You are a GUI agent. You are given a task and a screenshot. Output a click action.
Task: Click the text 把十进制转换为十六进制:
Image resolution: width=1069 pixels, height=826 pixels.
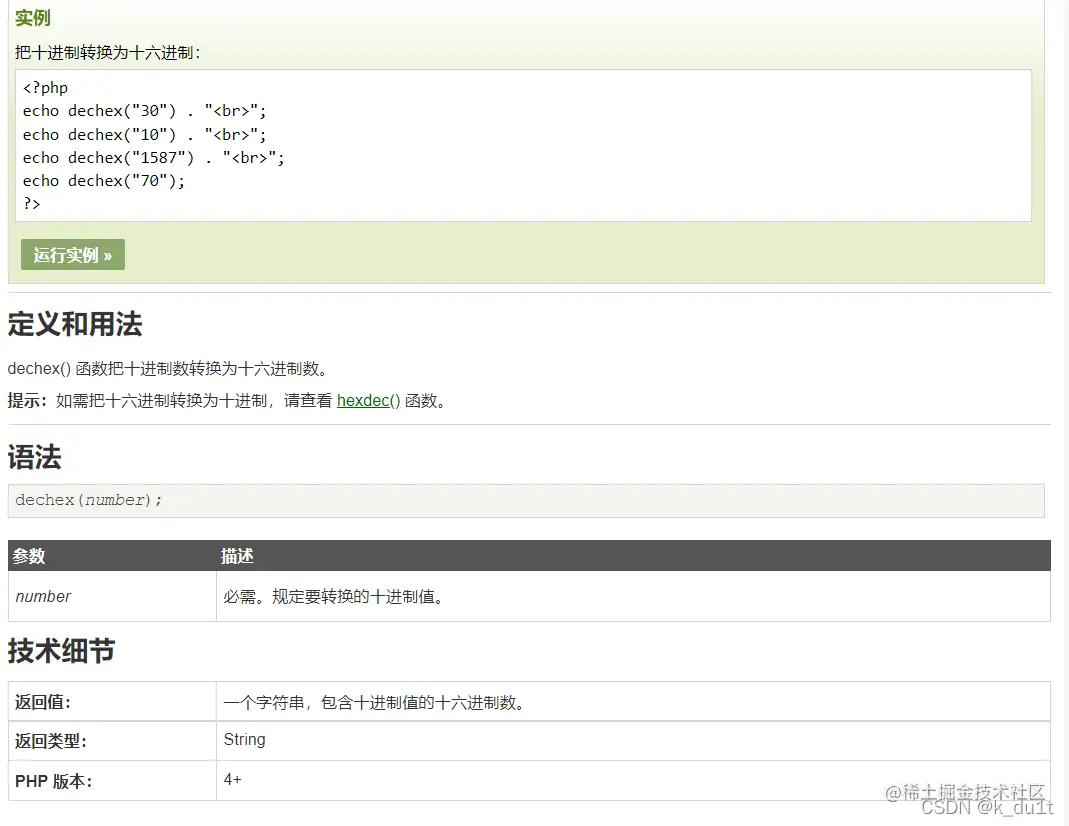coord(108,52)
